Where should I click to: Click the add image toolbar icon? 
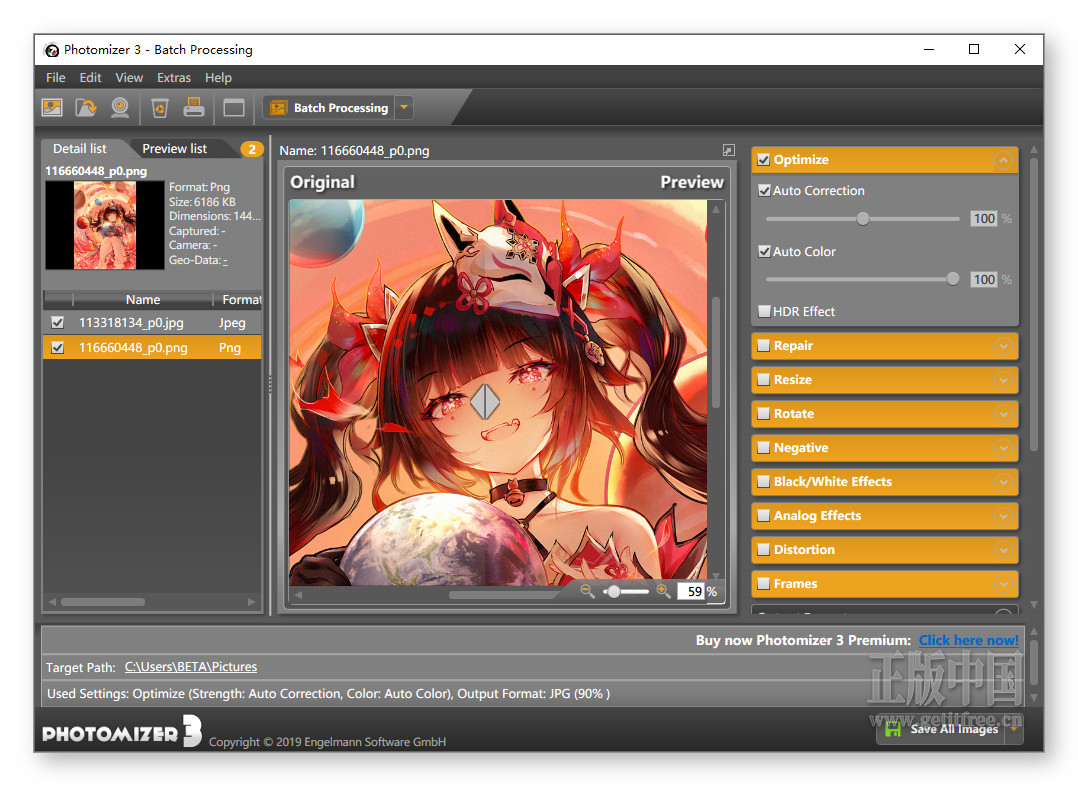52,107
